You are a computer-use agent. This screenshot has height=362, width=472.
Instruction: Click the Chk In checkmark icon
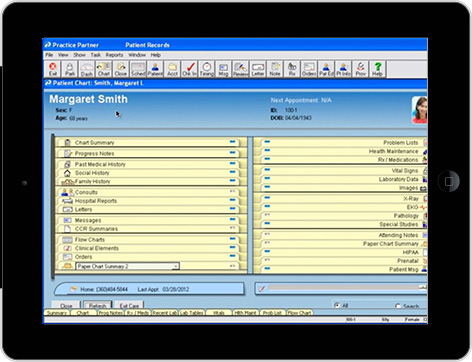[x=189, y=69]
